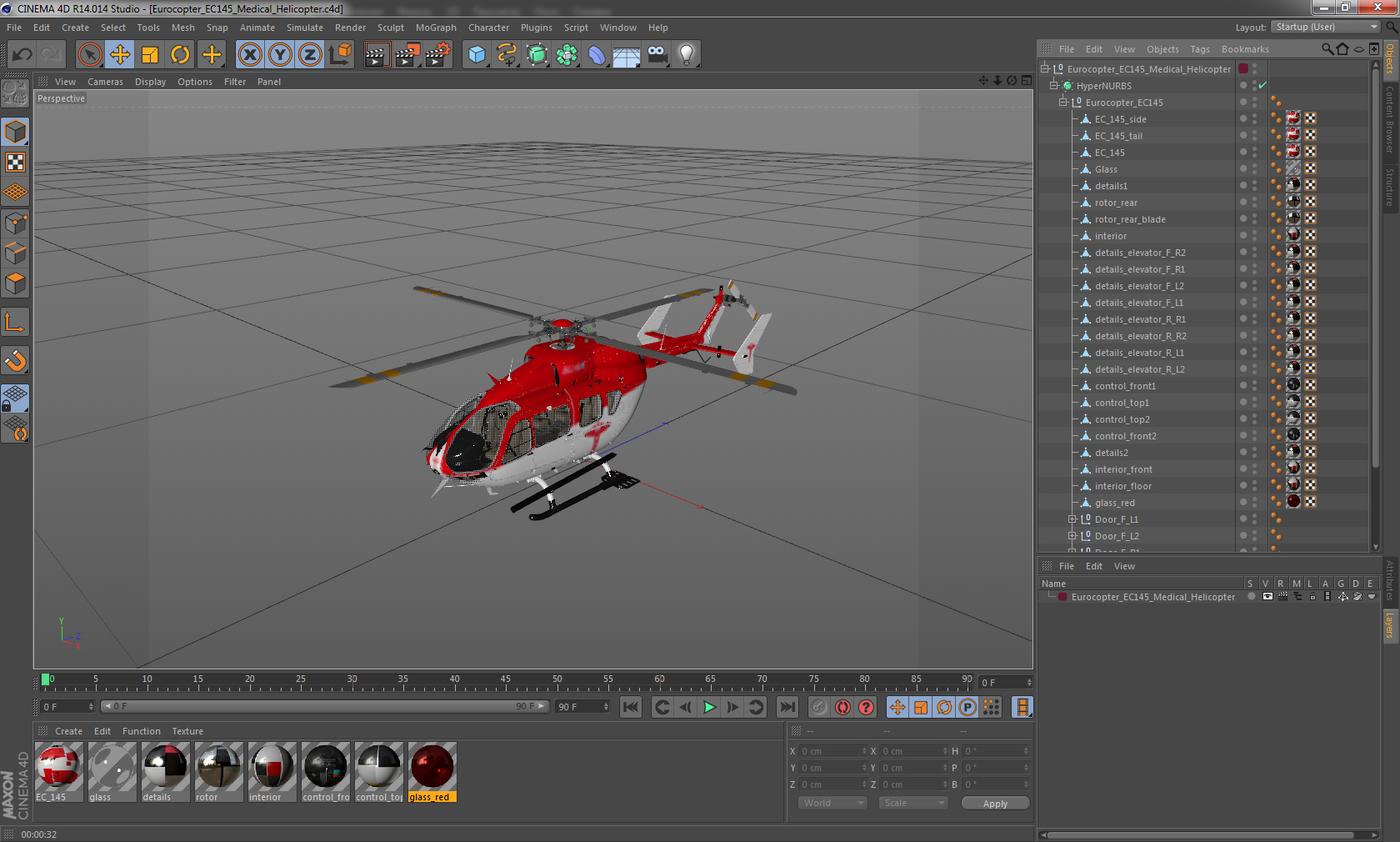Image resolution: width=1400 pixels, height=842 pixels.
Task: Toggle Snap magnet icon
Action: [16, 360]
